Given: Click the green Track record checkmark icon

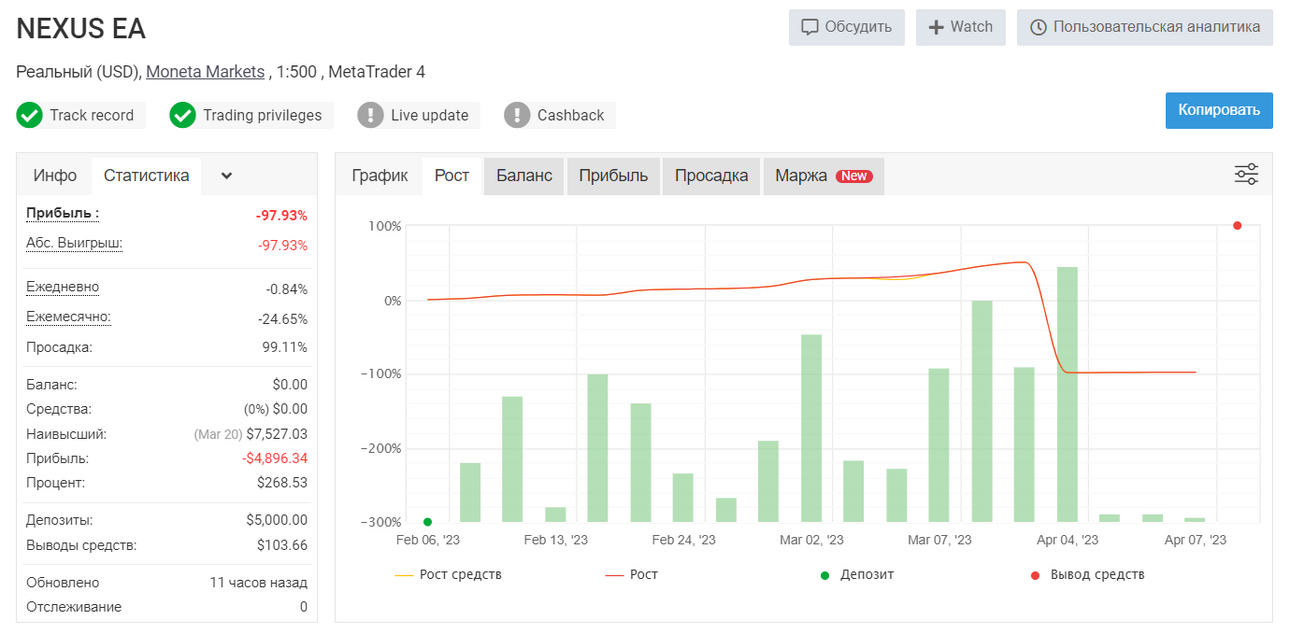Looking at the screenshot, I should click(29, 115).
